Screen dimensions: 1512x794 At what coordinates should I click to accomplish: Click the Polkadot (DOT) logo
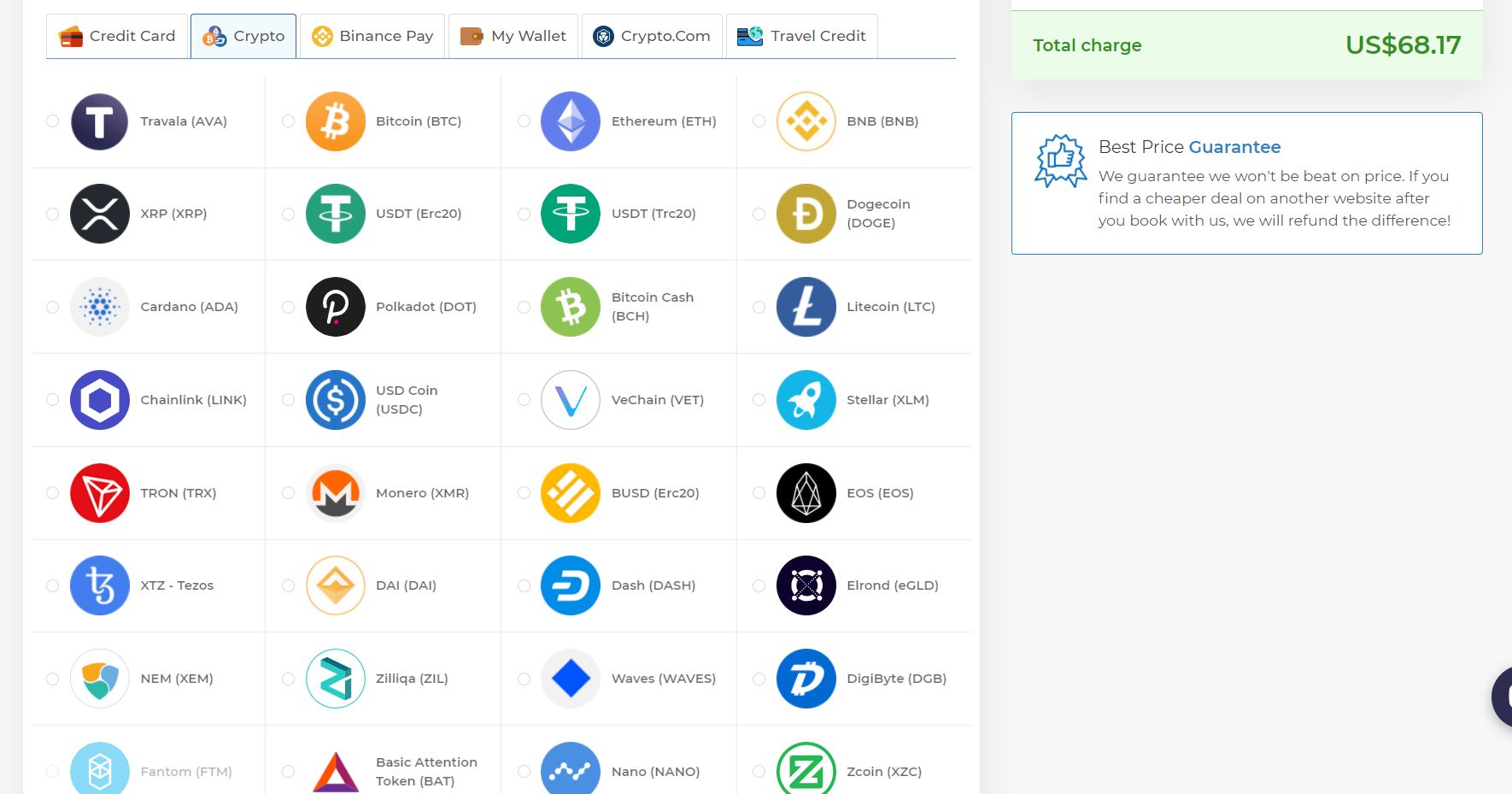(336, 307)
